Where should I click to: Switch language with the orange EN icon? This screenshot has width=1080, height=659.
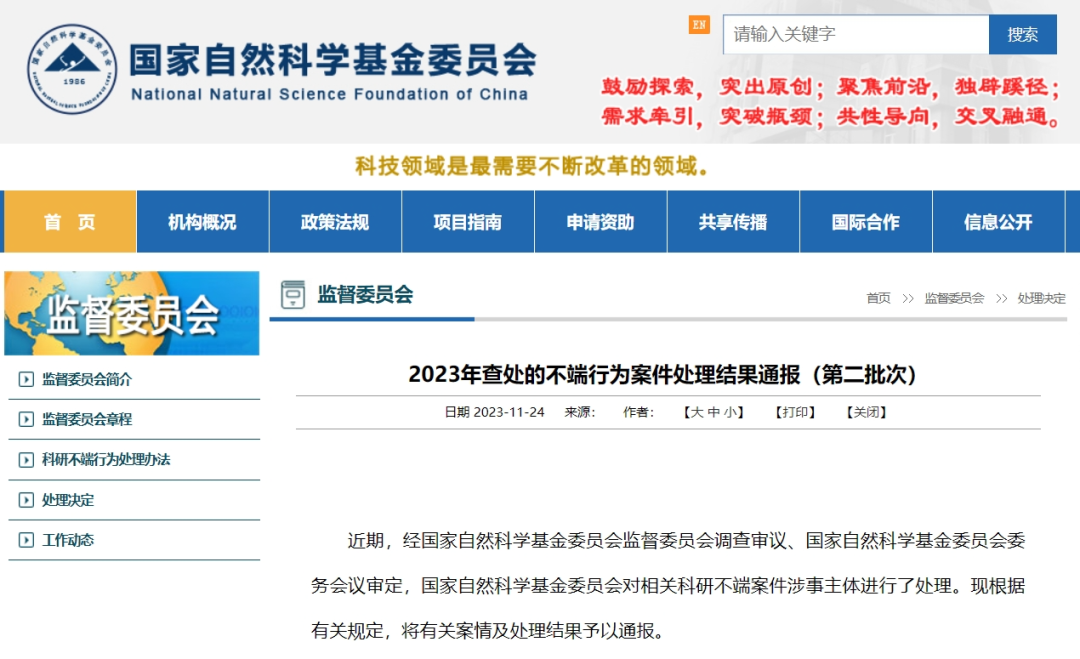(x=699, y=25)
